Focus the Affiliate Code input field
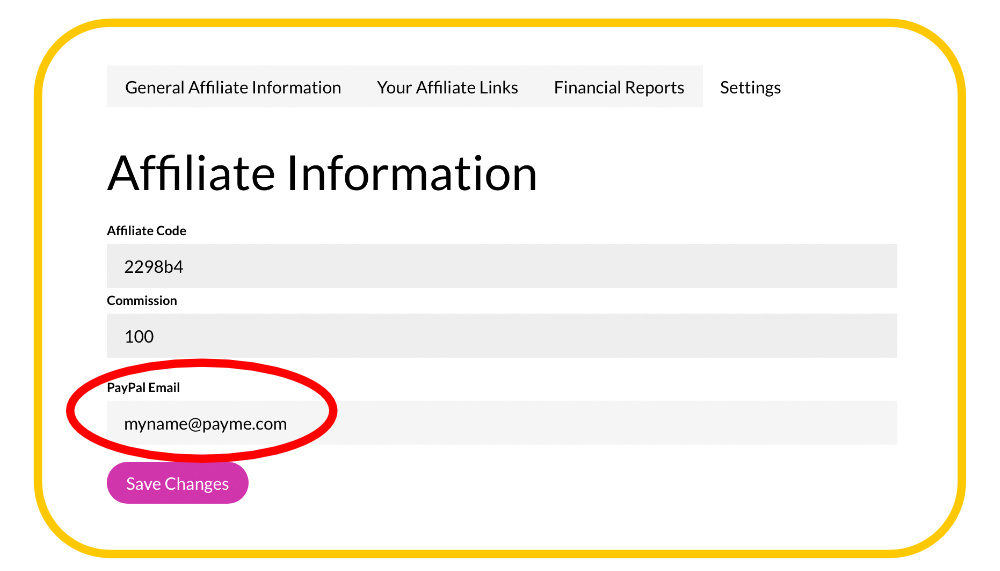The image size is (1000, 571). pos(502,266)
